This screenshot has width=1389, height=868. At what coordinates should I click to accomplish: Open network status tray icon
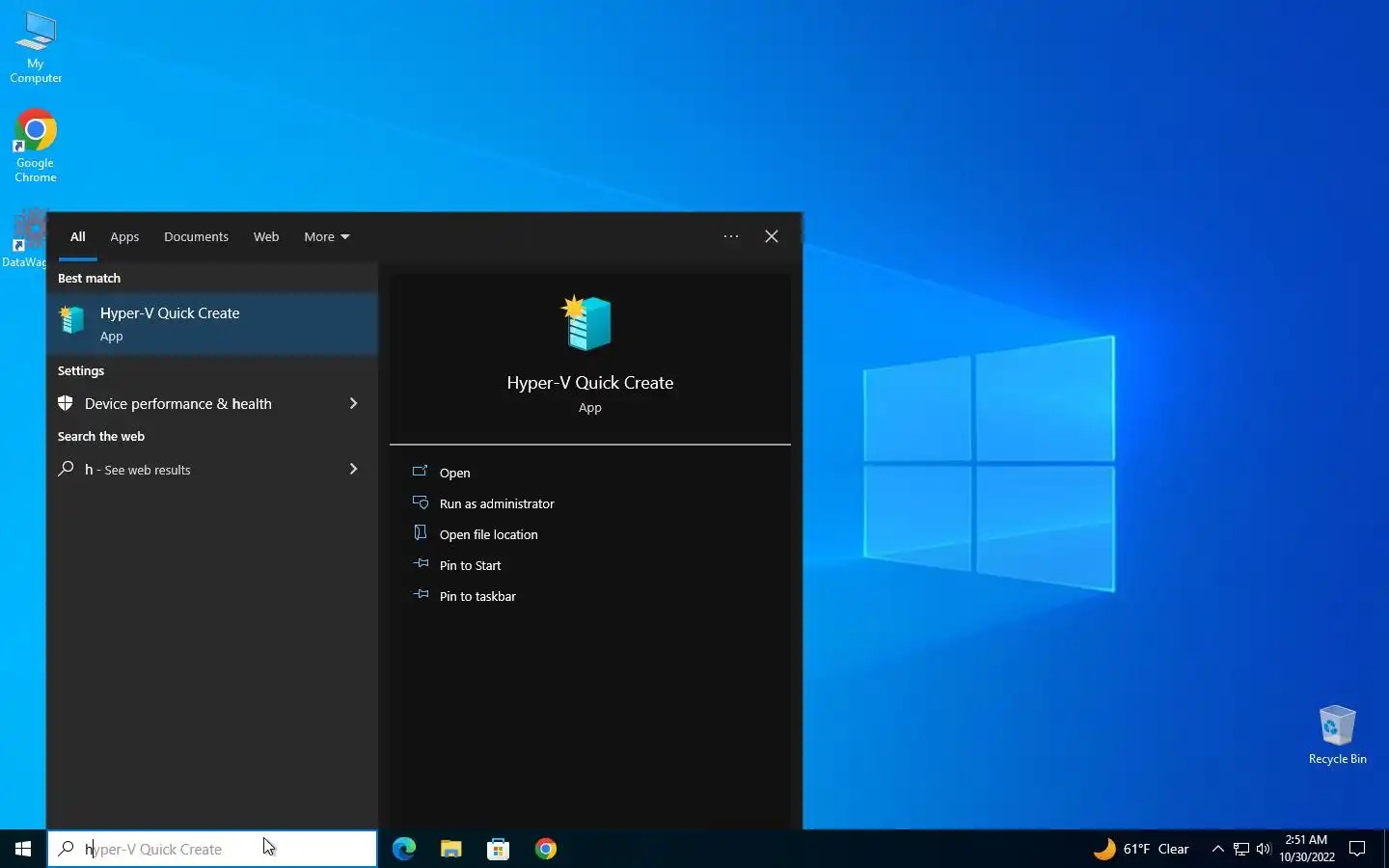[x=1241, y=849]
